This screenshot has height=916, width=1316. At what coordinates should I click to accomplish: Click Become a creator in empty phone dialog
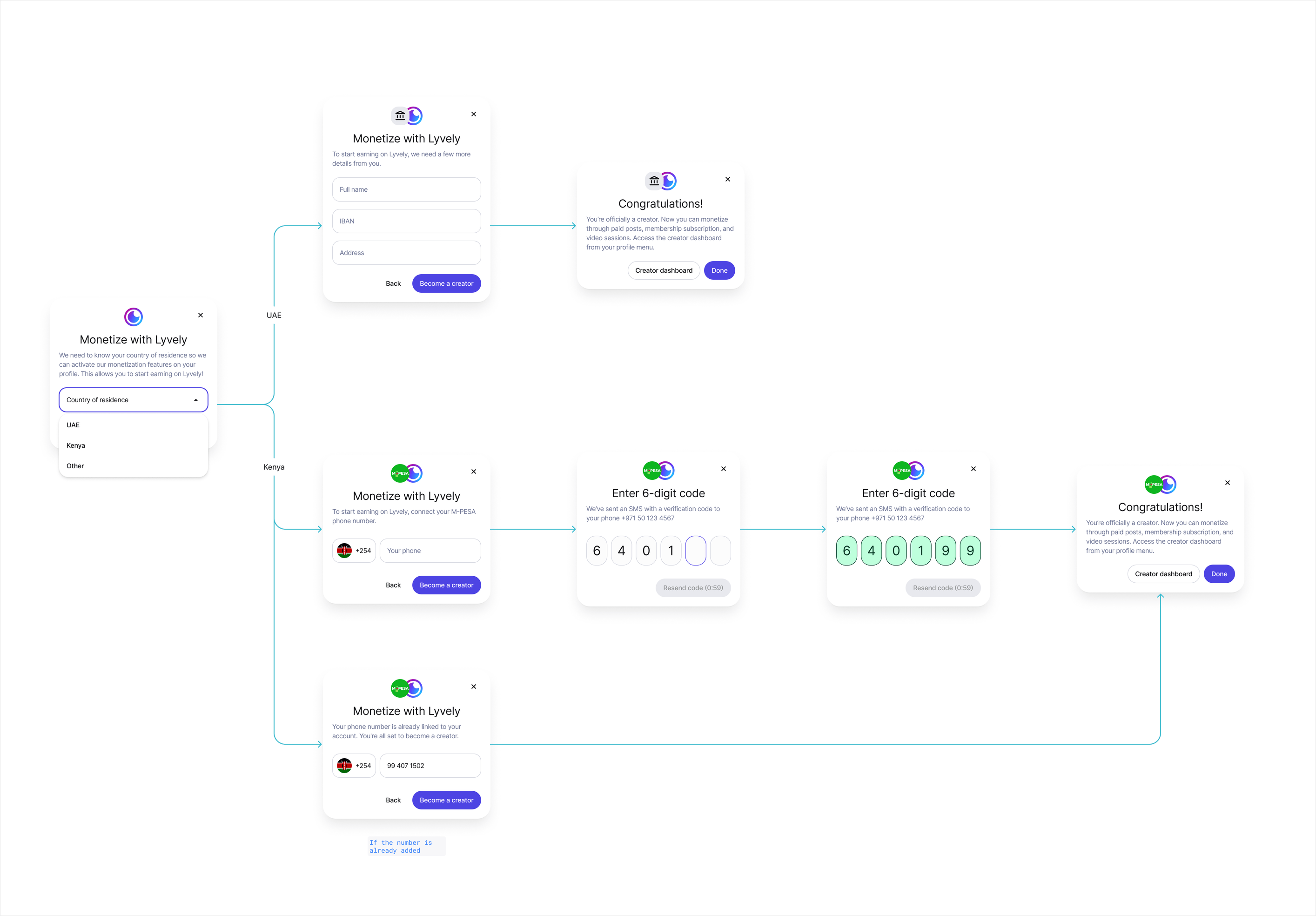click(x=447, y=585)
